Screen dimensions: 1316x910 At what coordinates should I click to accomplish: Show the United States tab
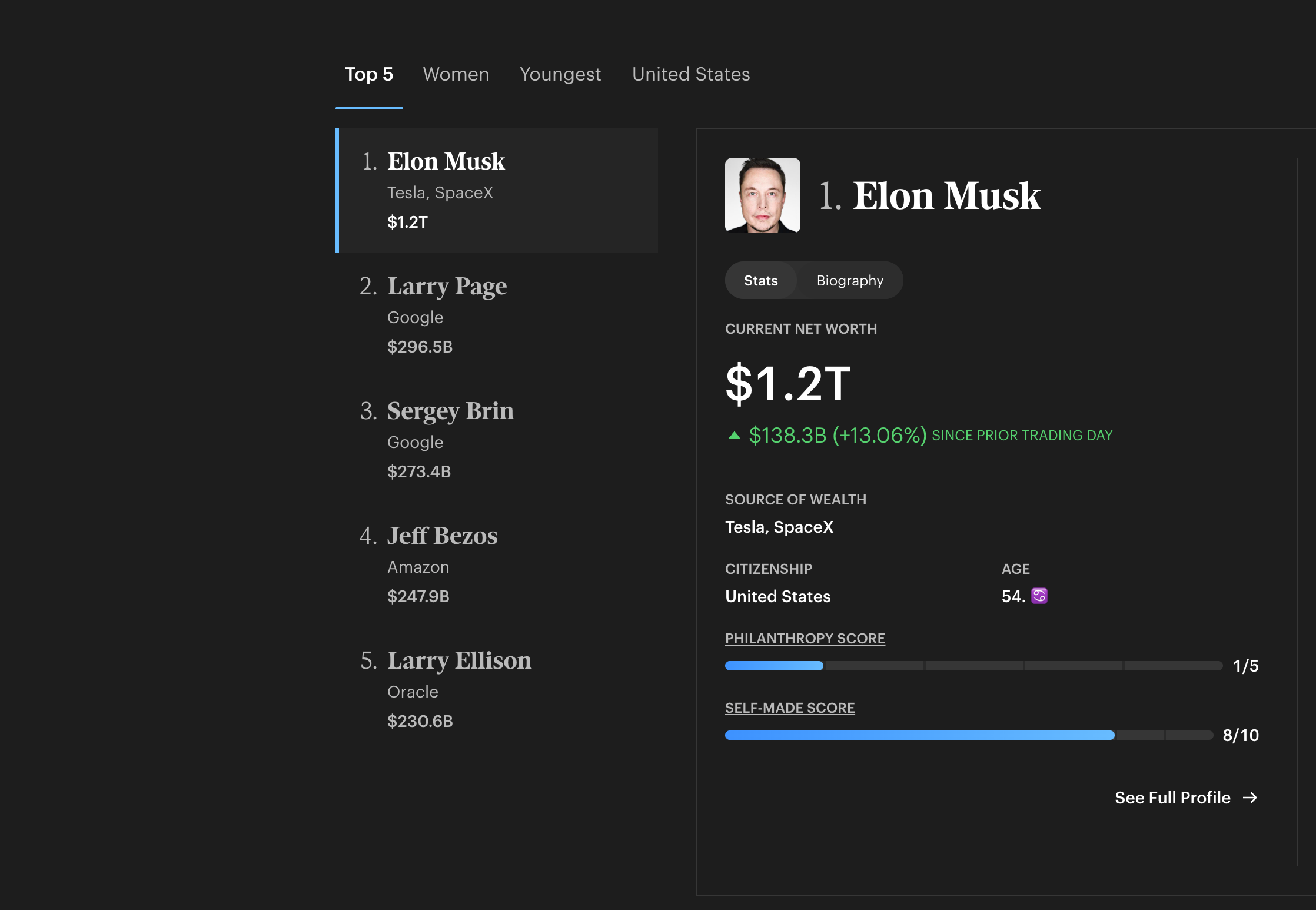click(x=691, y=74)
